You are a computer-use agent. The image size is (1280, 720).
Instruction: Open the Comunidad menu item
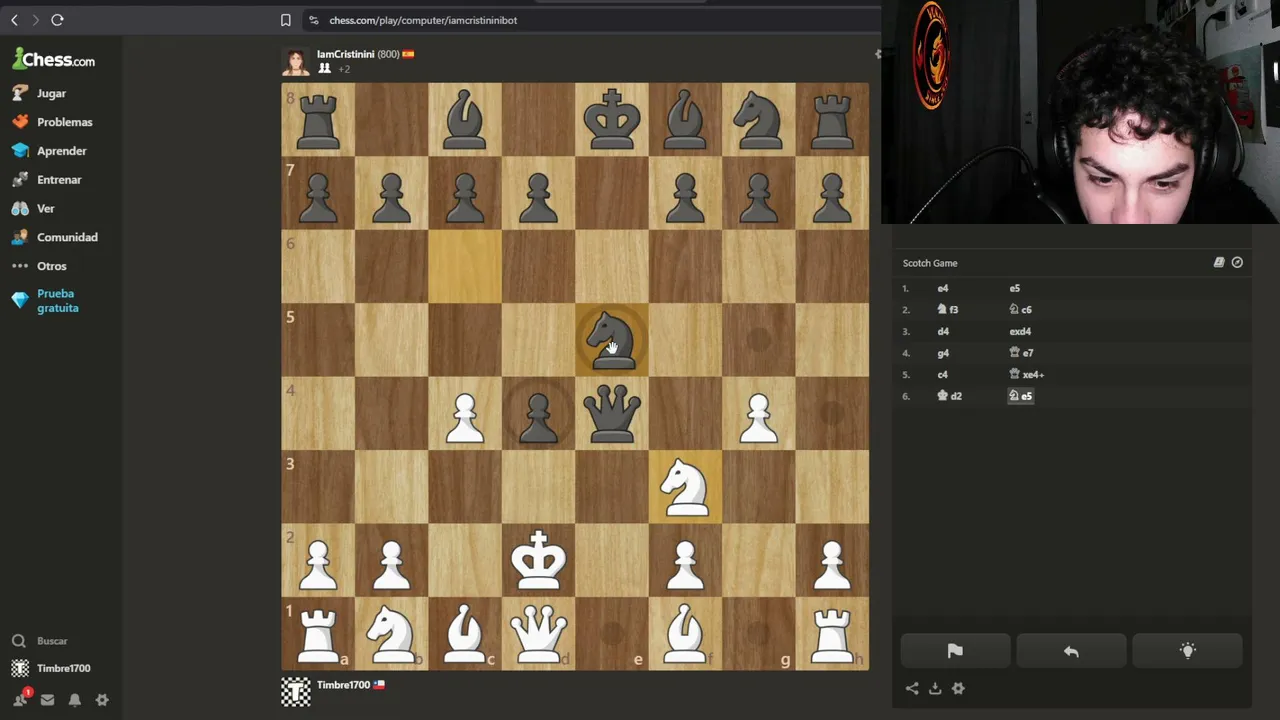click(67, 237)
